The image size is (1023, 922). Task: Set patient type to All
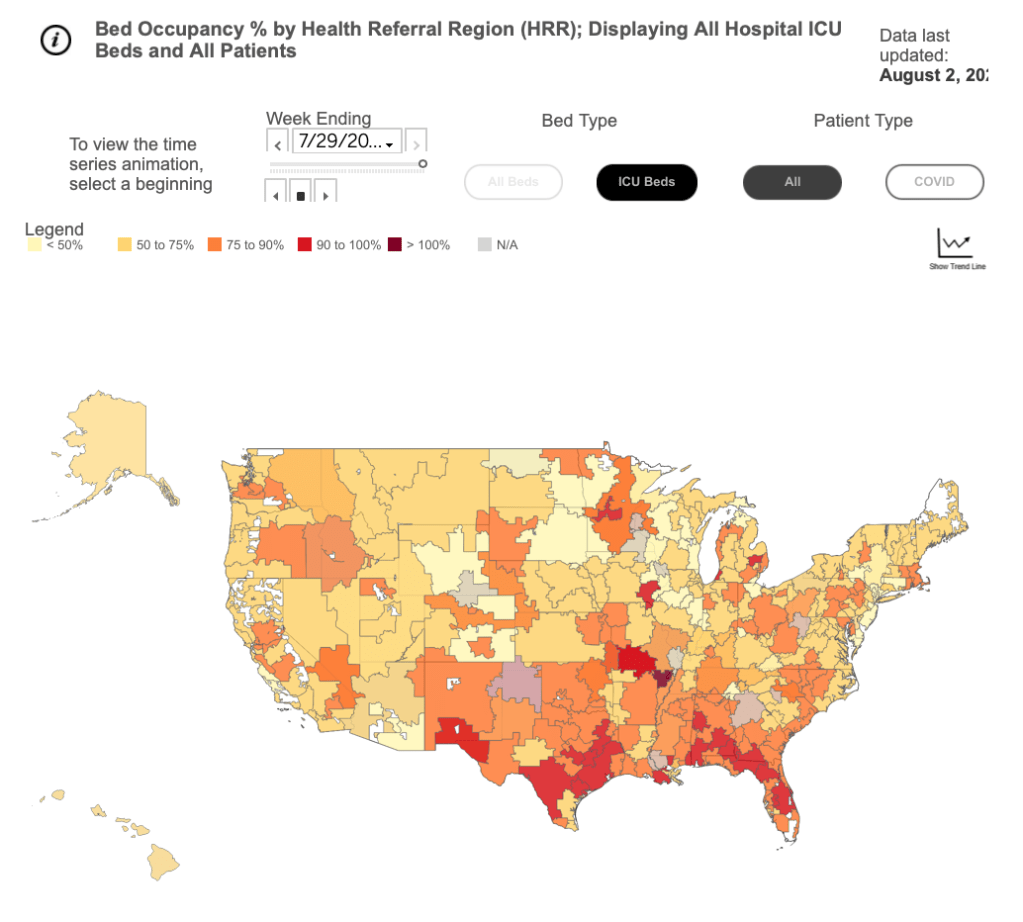pos(792,182)
